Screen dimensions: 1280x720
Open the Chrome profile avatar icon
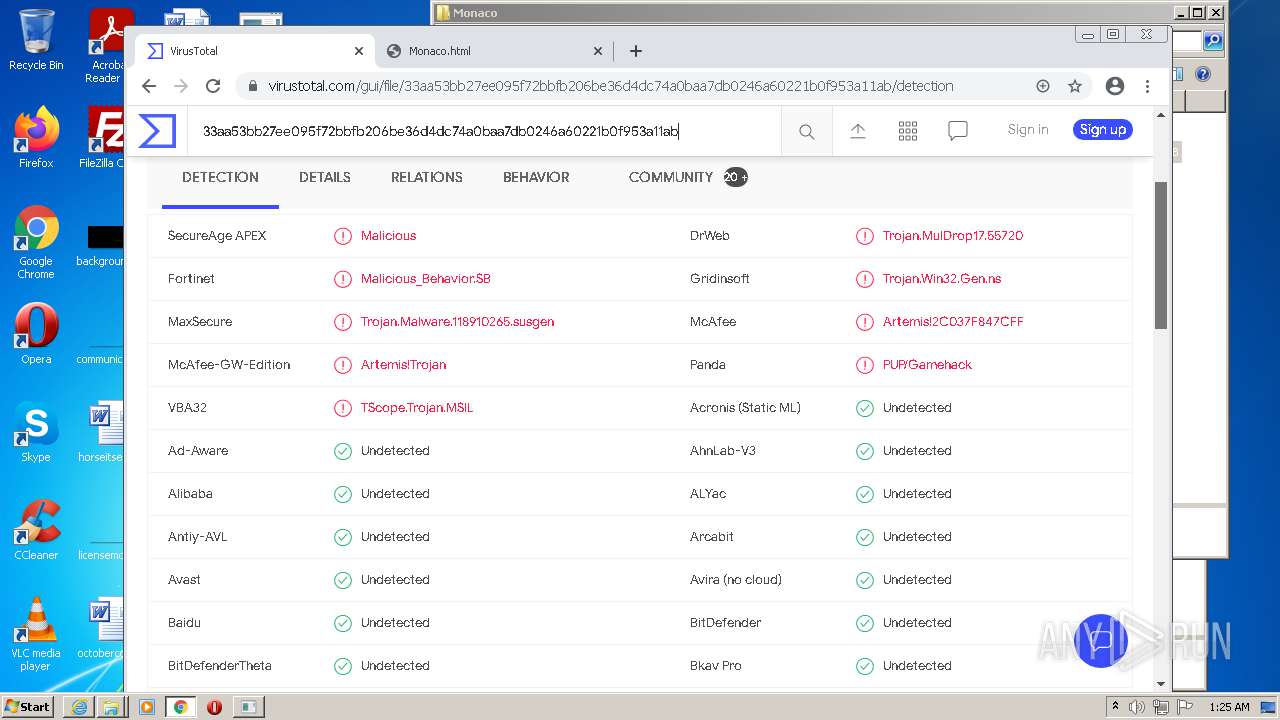[x=1115, y=86]
